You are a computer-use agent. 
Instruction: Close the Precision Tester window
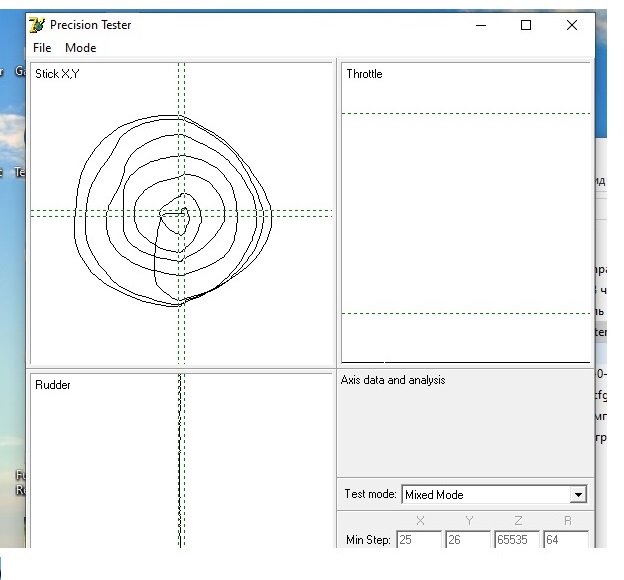point(571,25)
